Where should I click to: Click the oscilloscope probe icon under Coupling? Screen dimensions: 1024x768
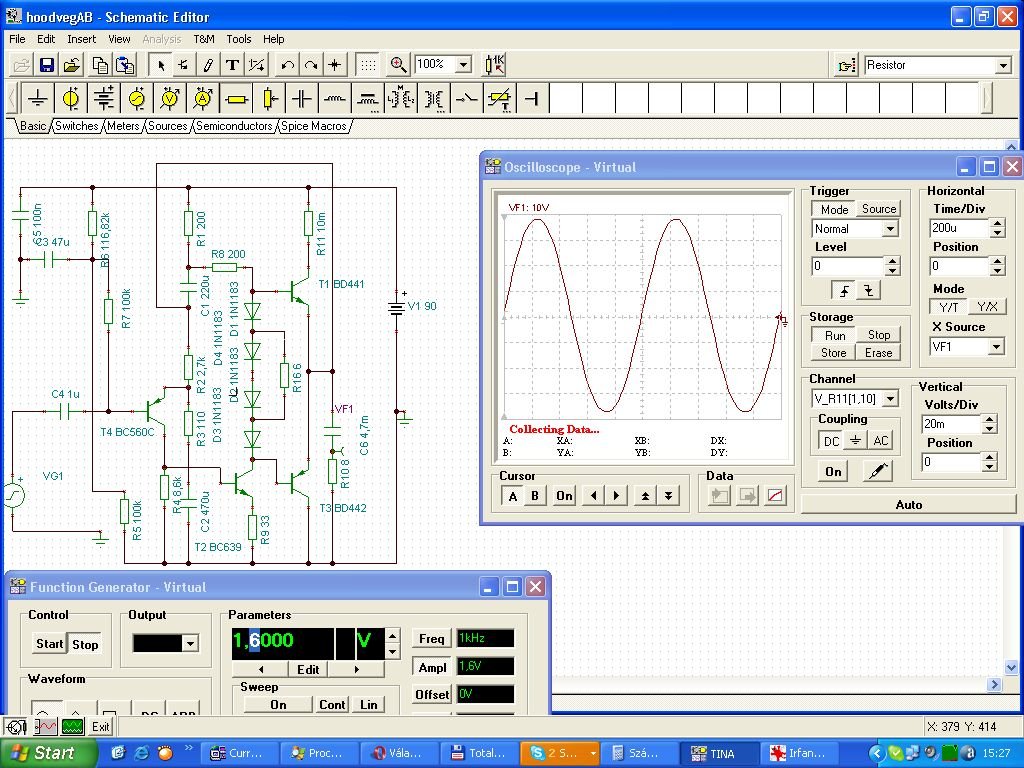pos(877,471)
